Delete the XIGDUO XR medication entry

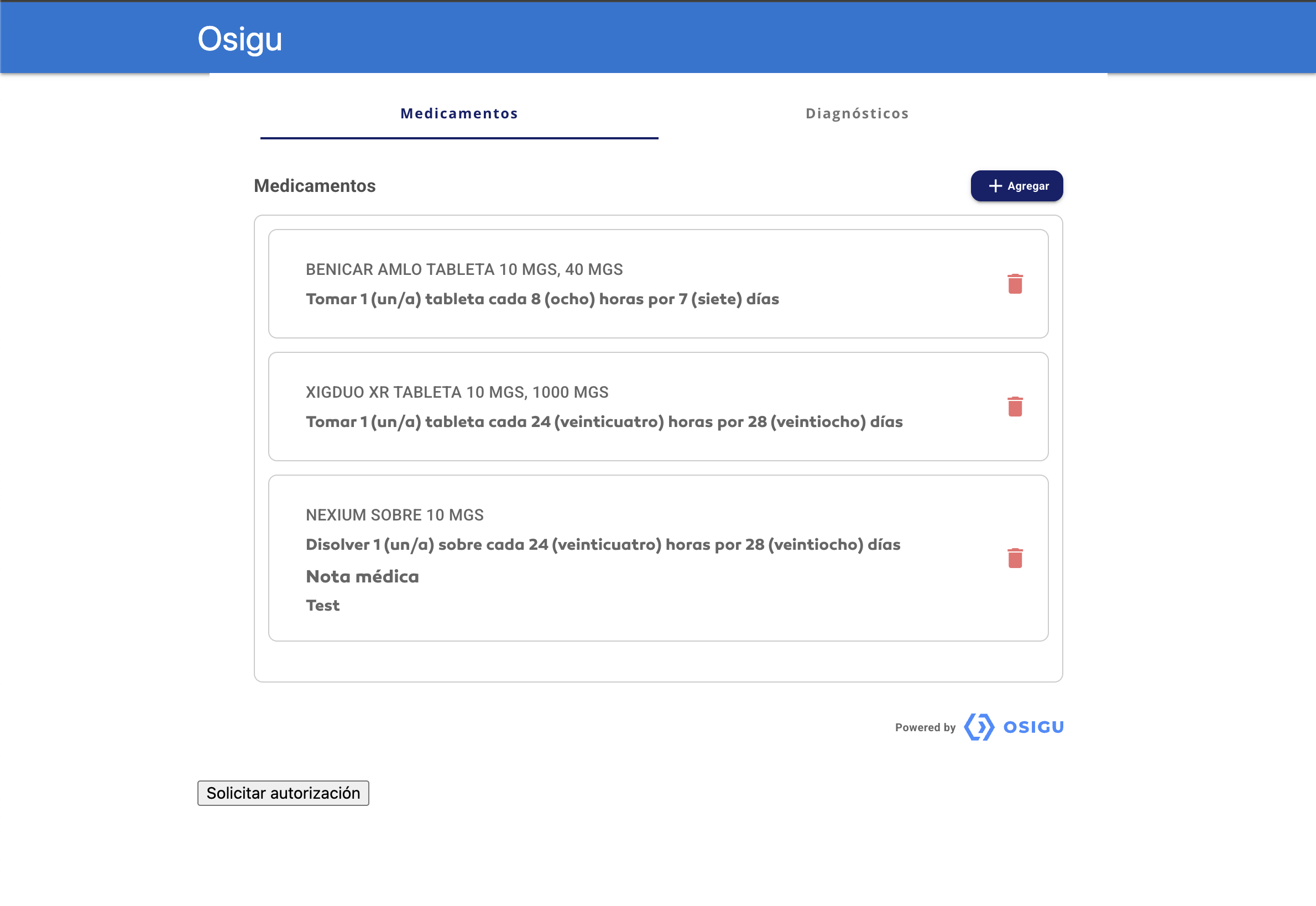pos(1015,407)
